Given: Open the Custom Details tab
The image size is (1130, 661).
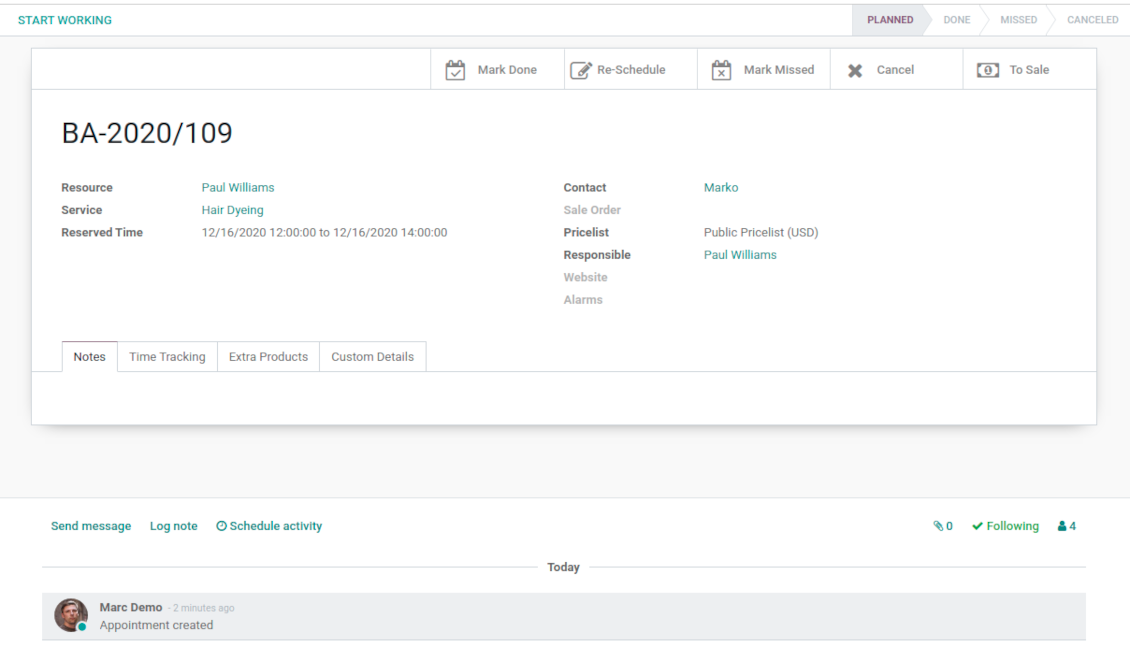Looking at the screenshot, I should click(372, 357).
